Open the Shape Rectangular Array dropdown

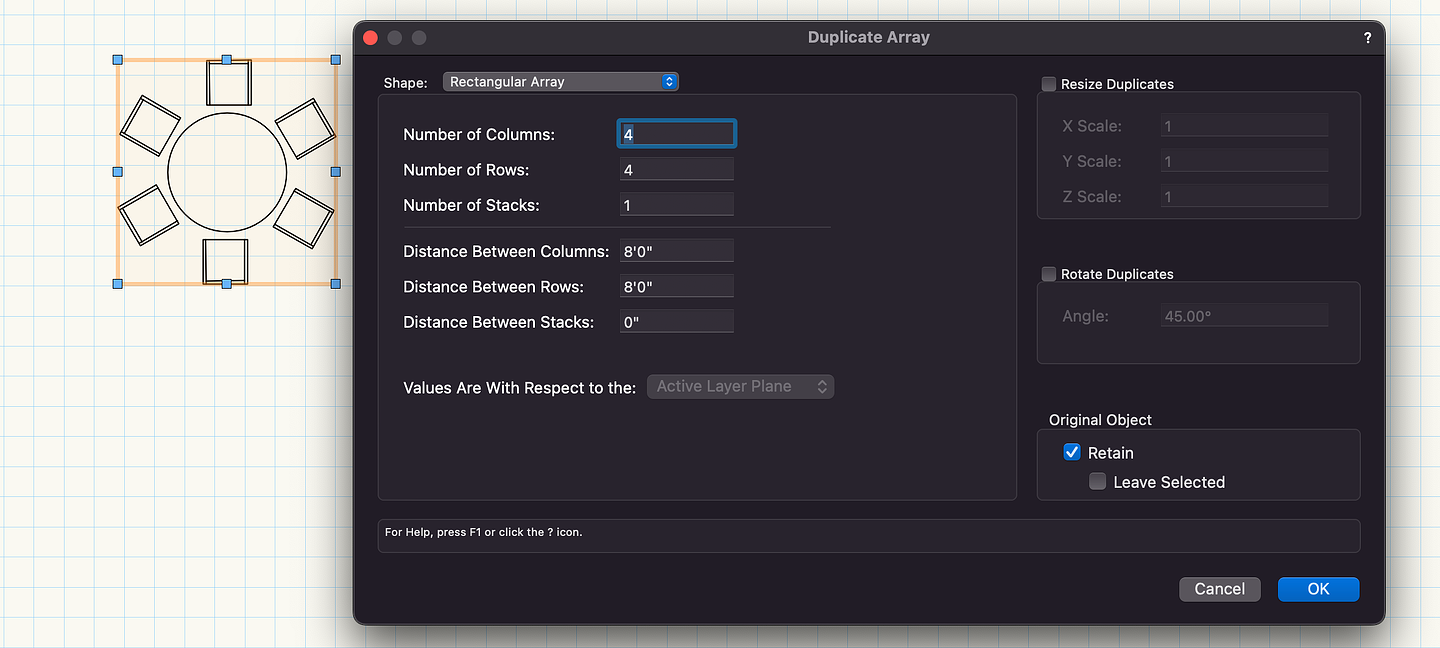(560, 82)
